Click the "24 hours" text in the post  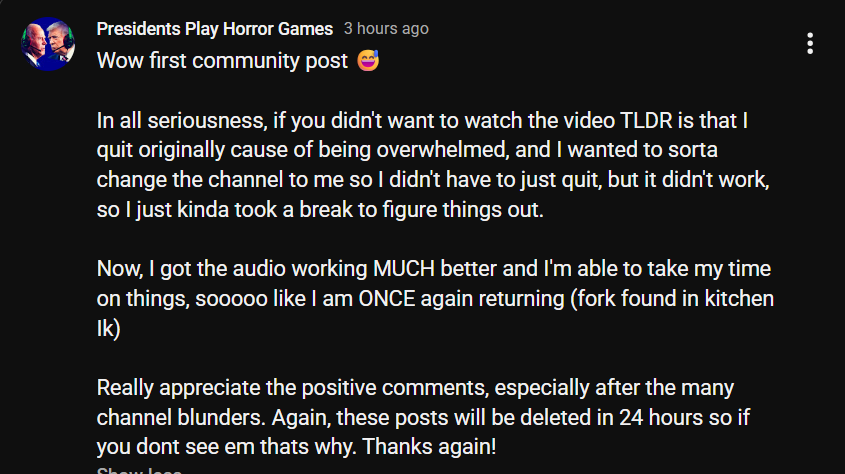pyautogui.click(x=658, y=418)
